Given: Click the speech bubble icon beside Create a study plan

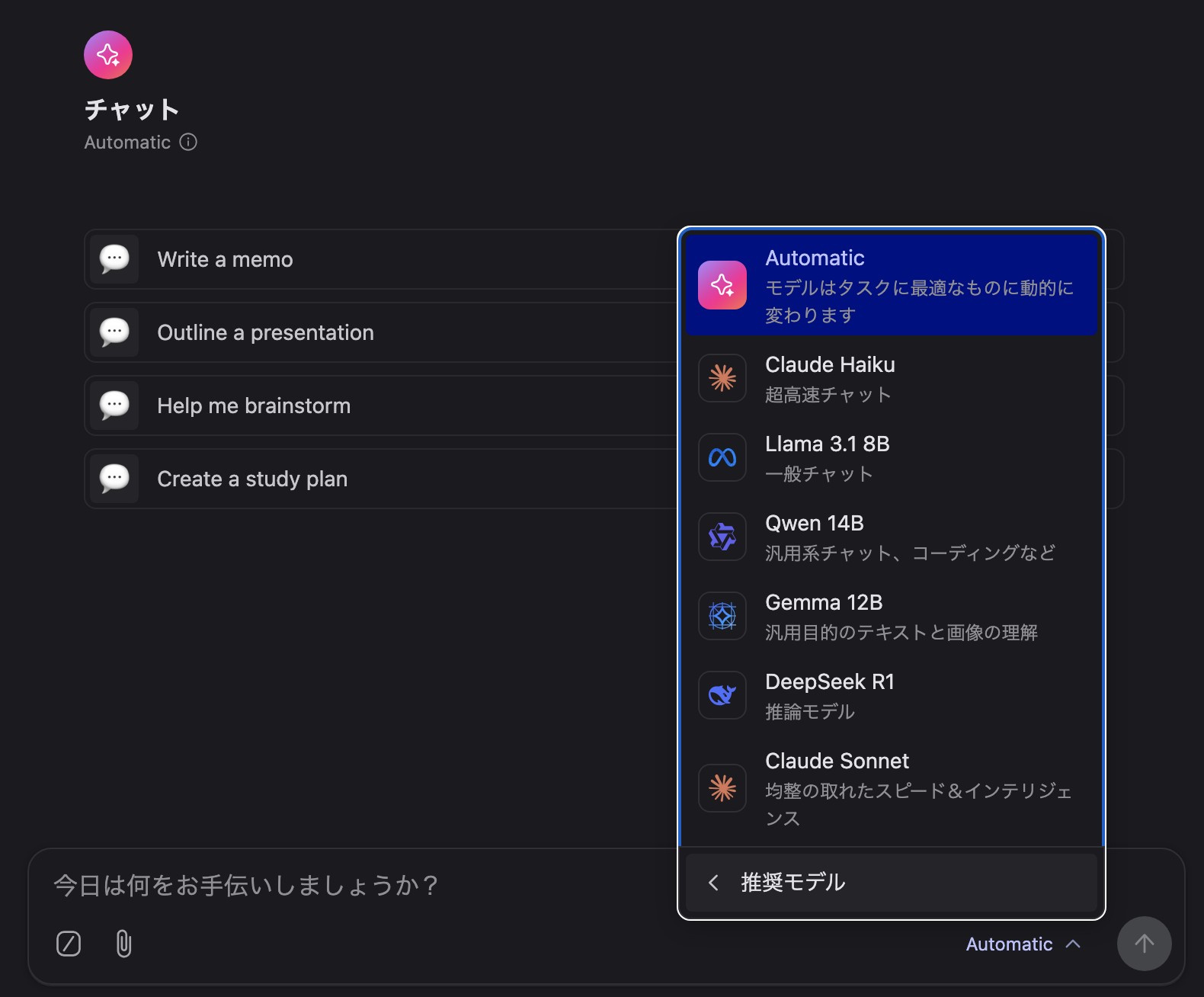Looking at the screenshot, I should click(114, 479).
